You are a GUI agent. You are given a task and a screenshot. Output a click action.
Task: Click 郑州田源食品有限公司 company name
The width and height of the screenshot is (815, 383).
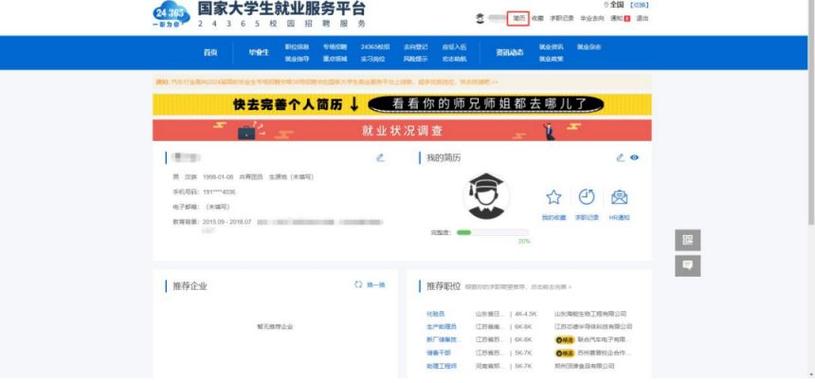(585, 366)
